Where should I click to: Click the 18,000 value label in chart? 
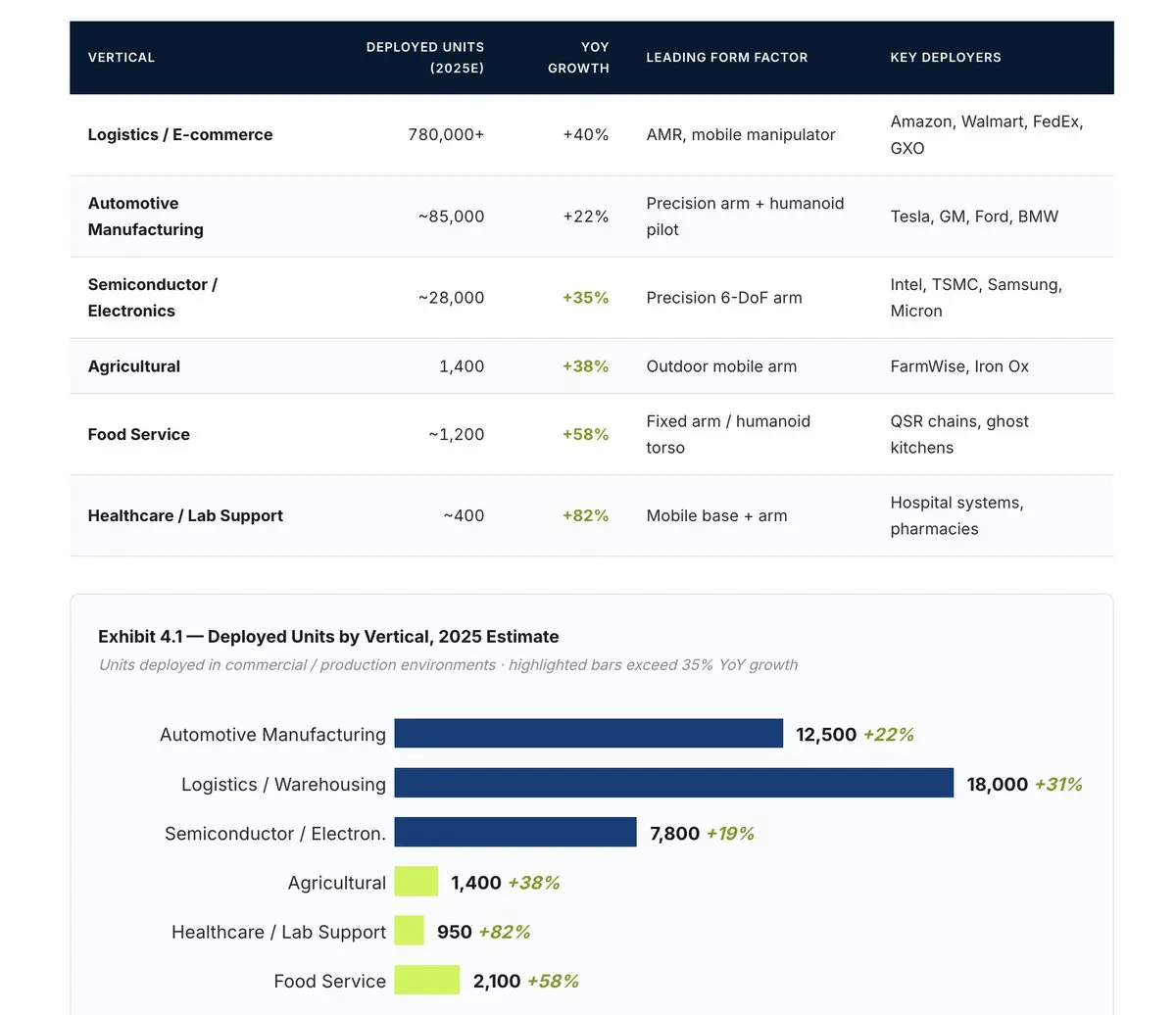[x=998, y=784]
